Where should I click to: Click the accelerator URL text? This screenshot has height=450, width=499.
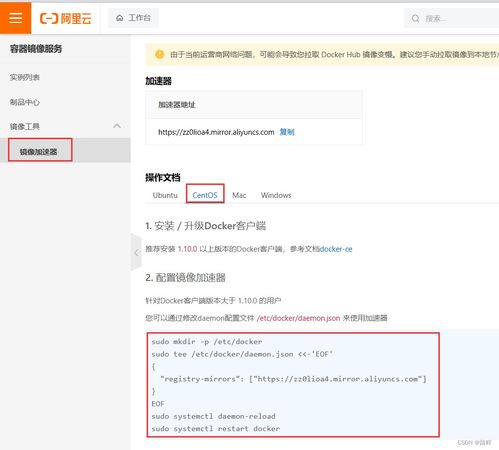pyautogui.click(x=216, y=132)
